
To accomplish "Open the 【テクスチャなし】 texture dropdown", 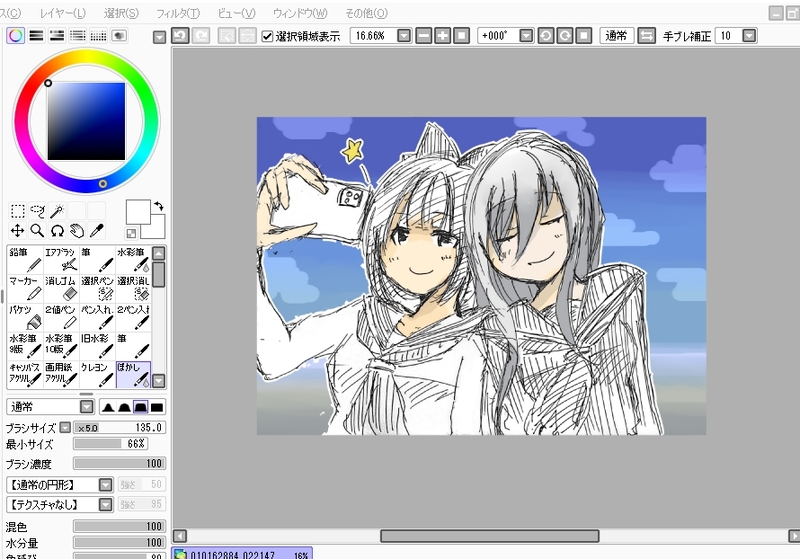I will 106,505.
